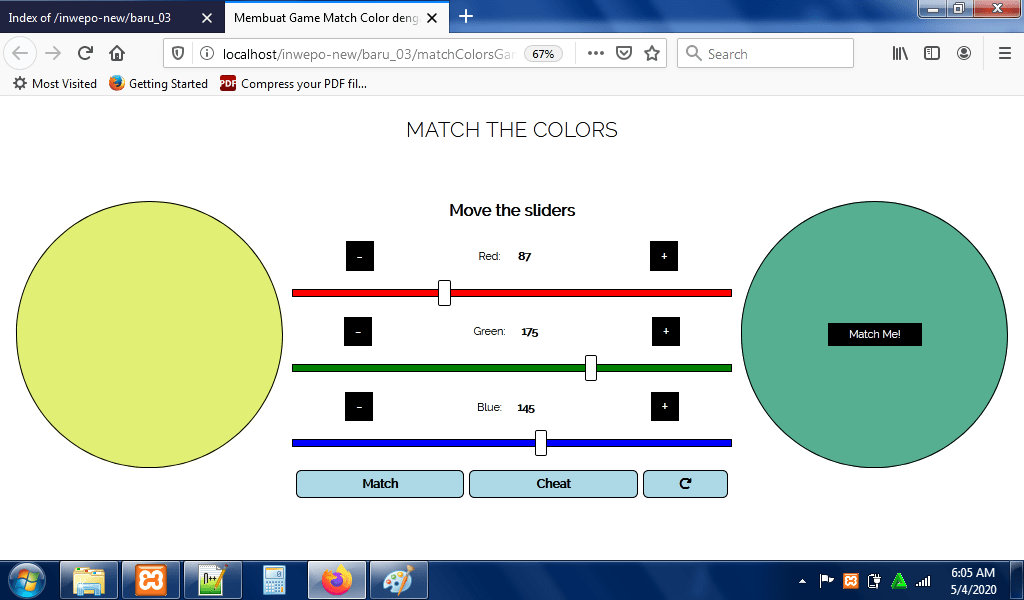This screenshot has width=1024, height=600.
Task: Open Windows Explorer from the taskbar
Action: [x=89, y=580]
